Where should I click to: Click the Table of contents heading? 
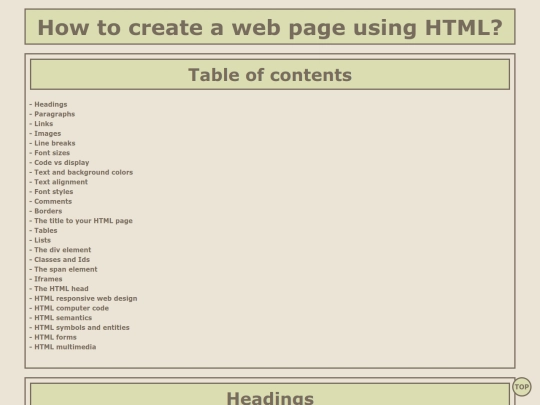click(270, 74)
